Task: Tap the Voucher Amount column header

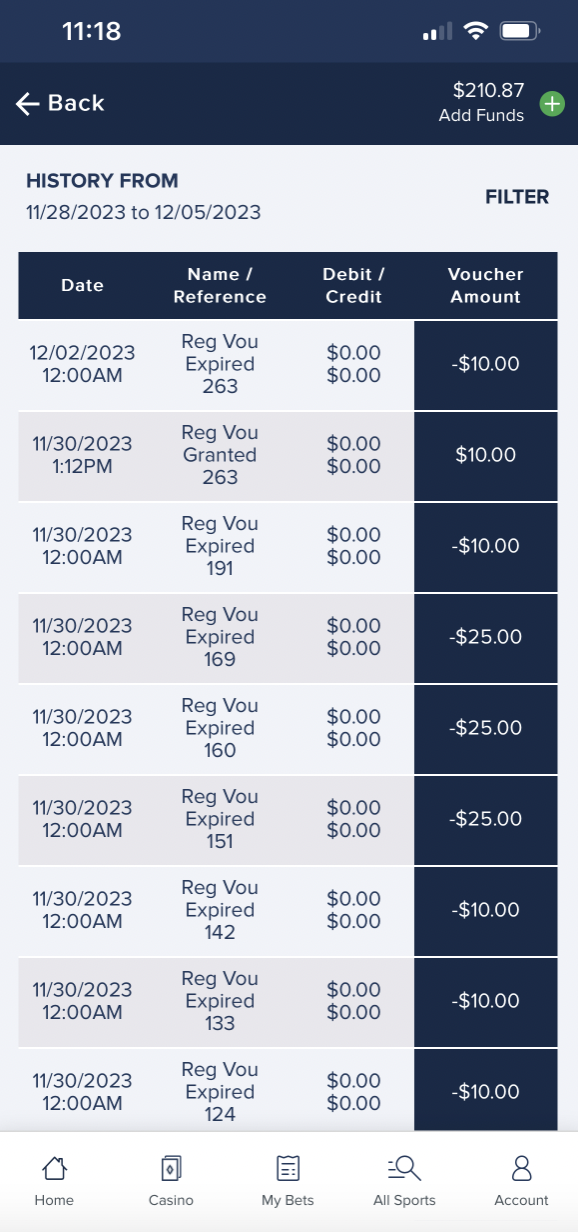Action: click(485, 285)
